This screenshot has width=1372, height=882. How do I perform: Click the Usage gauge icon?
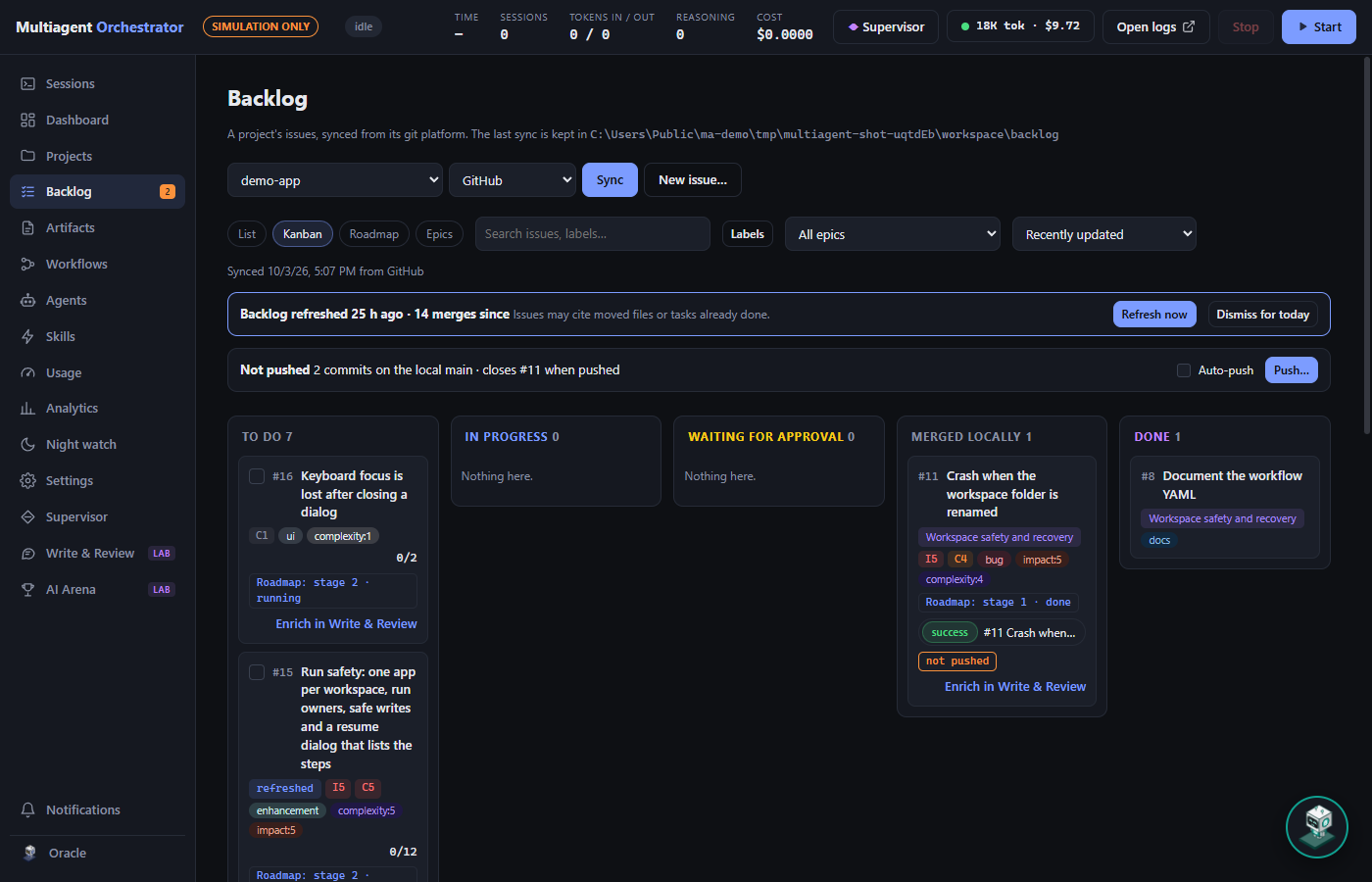(x=27, y=373)
